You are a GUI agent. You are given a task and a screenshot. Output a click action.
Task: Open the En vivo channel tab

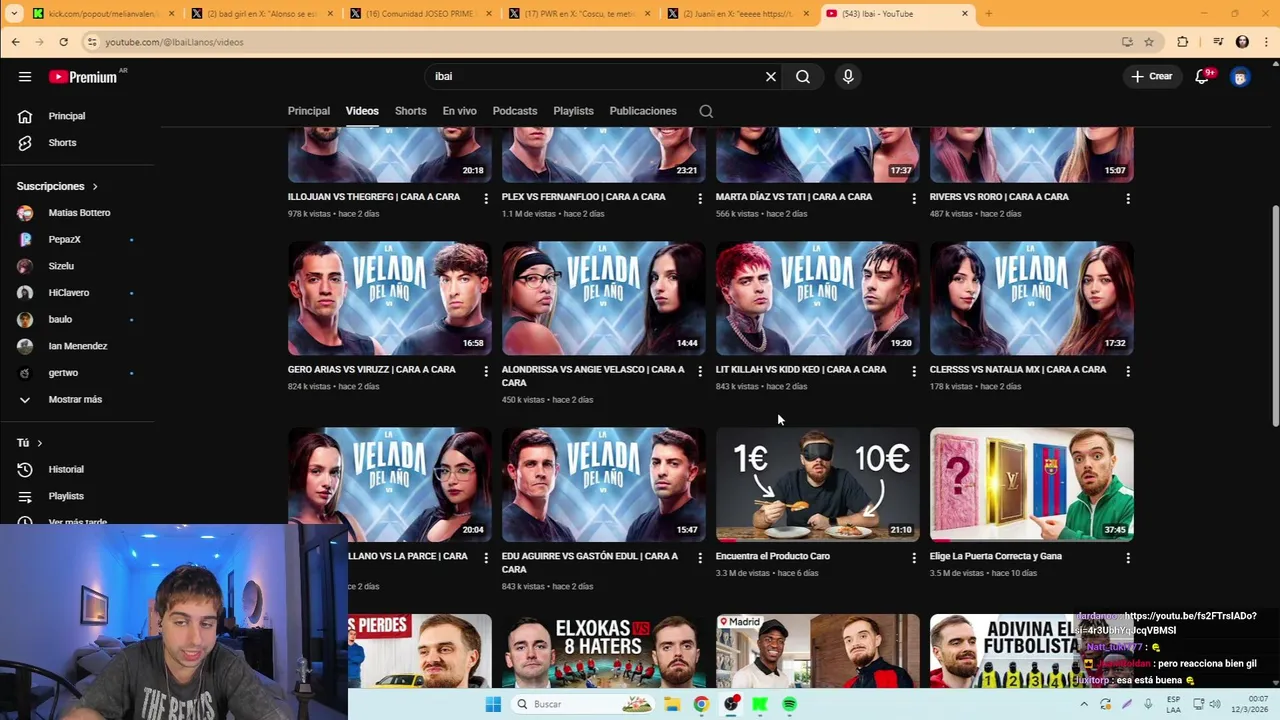click(459, 111)
